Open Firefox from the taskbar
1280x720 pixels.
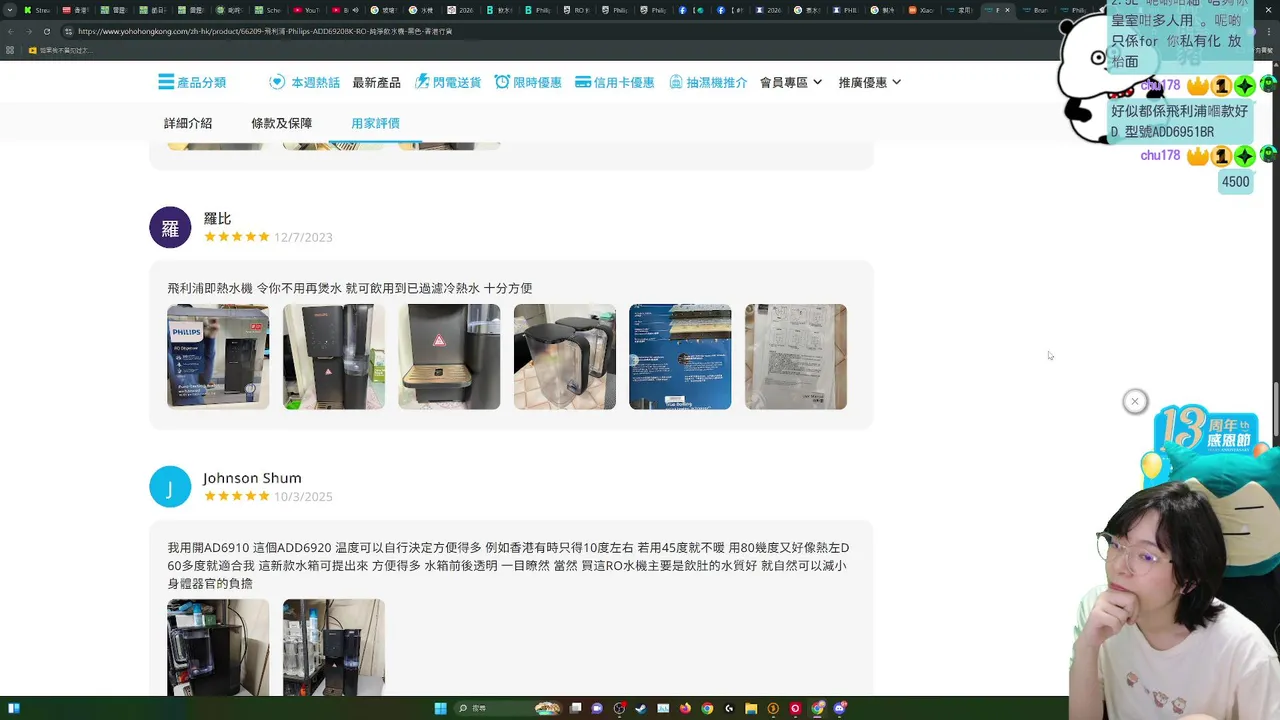685,709
